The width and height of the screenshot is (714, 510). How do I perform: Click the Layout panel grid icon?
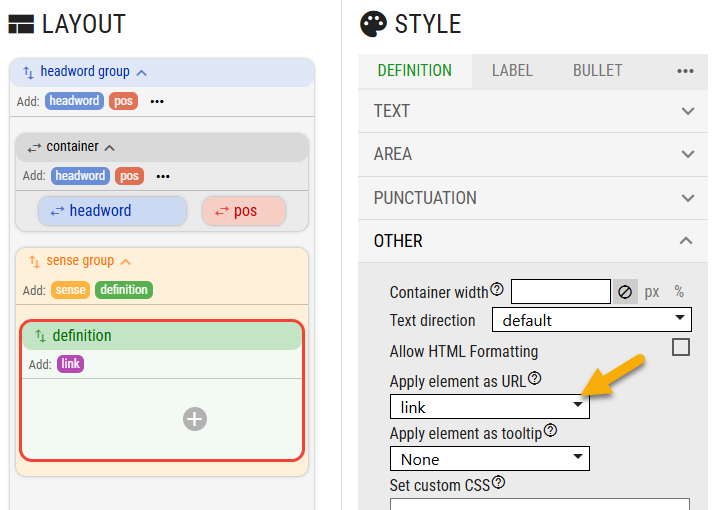(x=21, y=24)
